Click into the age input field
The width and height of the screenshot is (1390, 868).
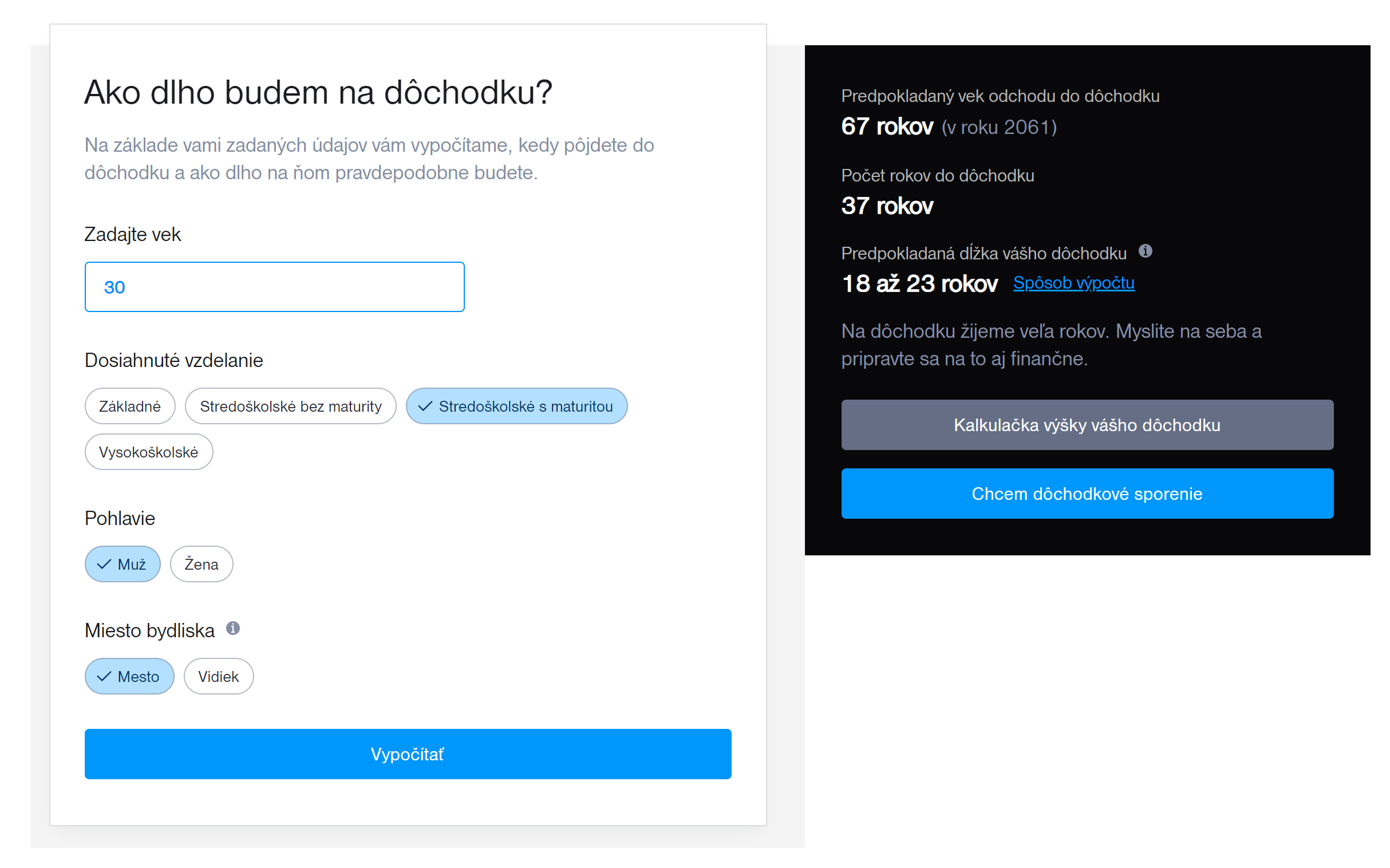click(274, 286)
